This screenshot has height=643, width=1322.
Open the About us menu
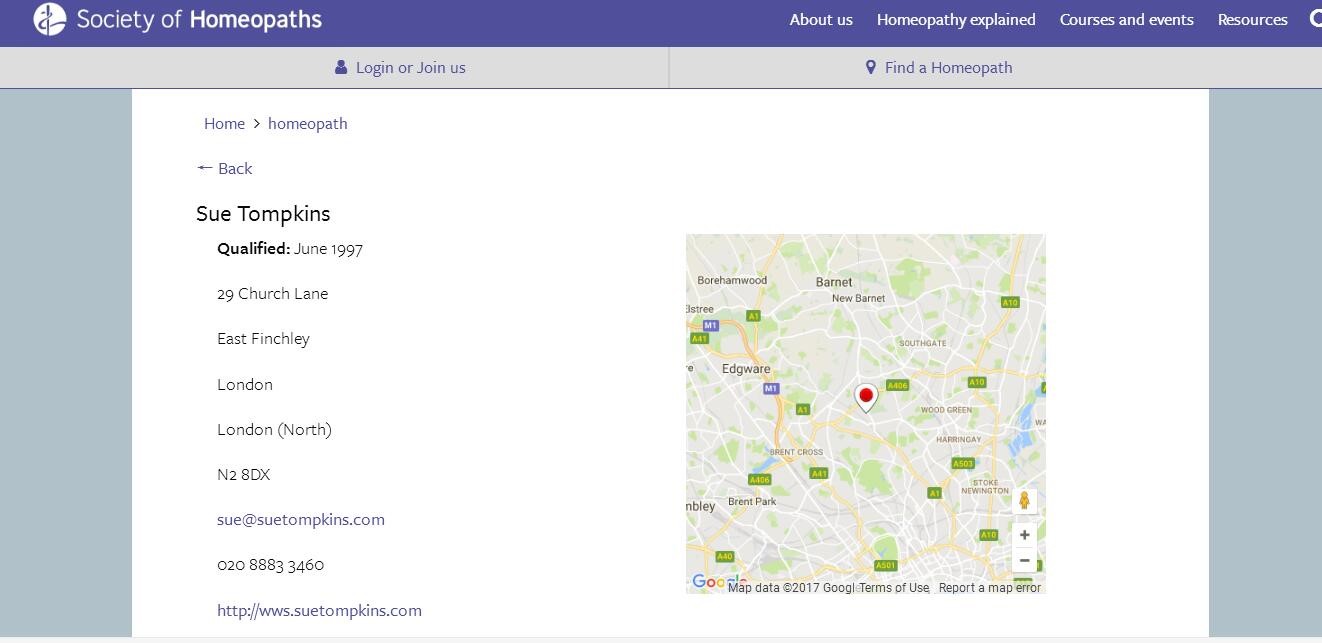coord(821,20)
